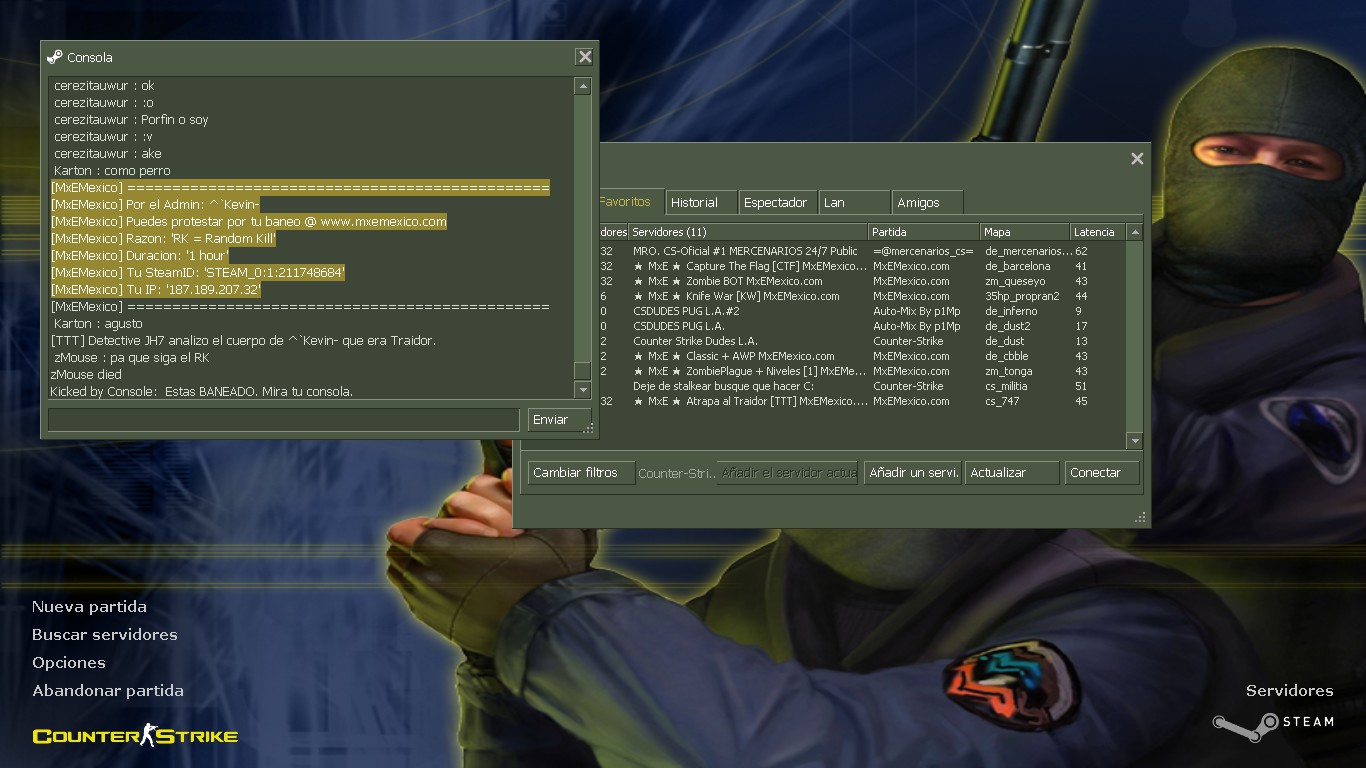The width and height of the screenshot is (1366, 768).
Task: Click Servidores label at bottom right
Action: click(1289, 690)
